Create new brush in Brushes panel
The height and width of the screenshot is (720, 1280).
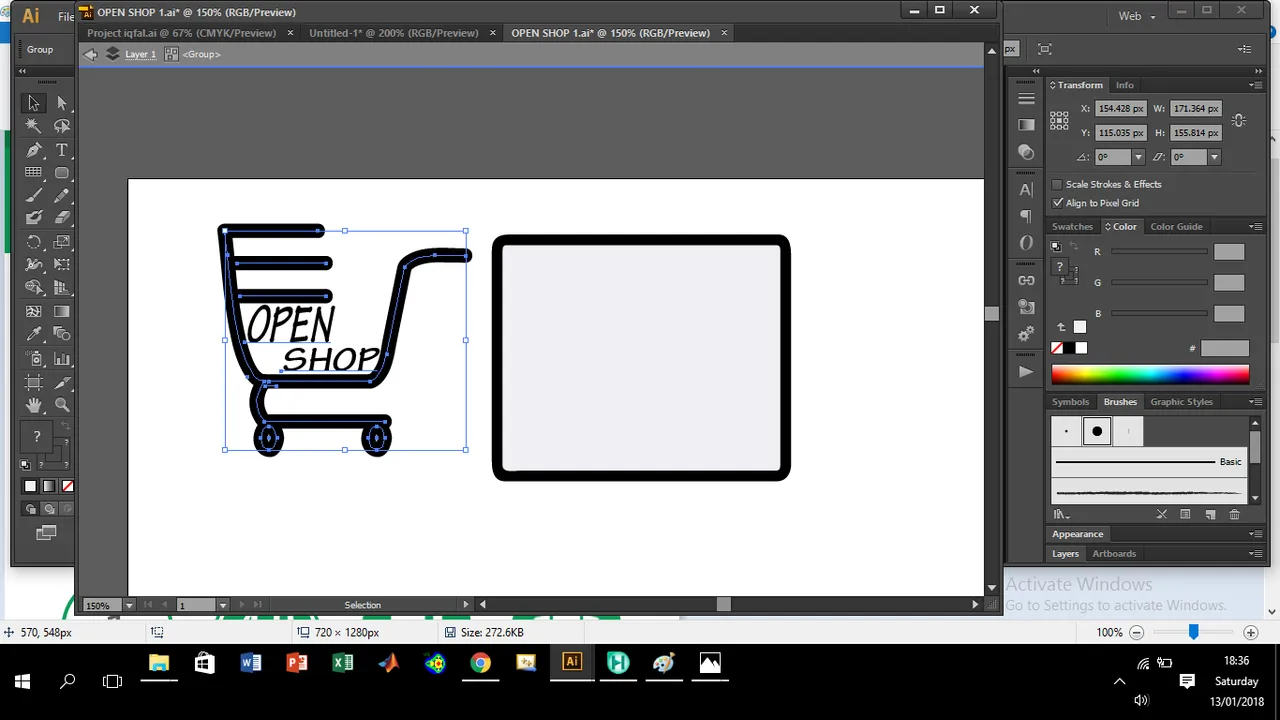(x=1210, y=515)
